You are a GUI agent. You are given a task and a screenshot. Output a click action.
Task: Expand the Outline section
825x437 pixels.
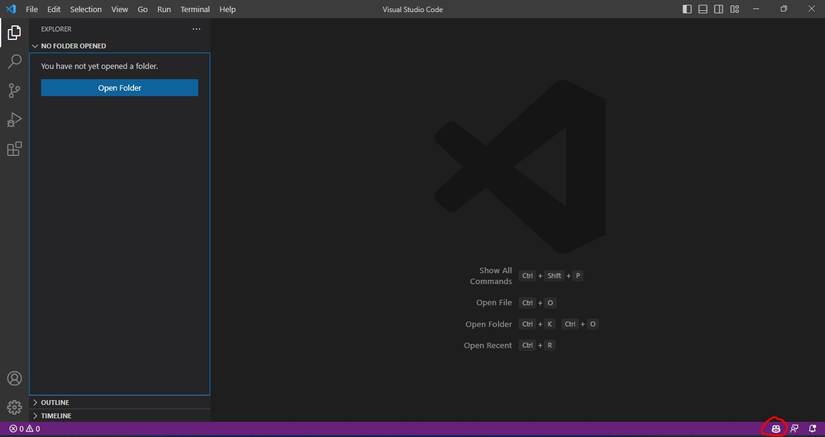[x=55, y=402]
